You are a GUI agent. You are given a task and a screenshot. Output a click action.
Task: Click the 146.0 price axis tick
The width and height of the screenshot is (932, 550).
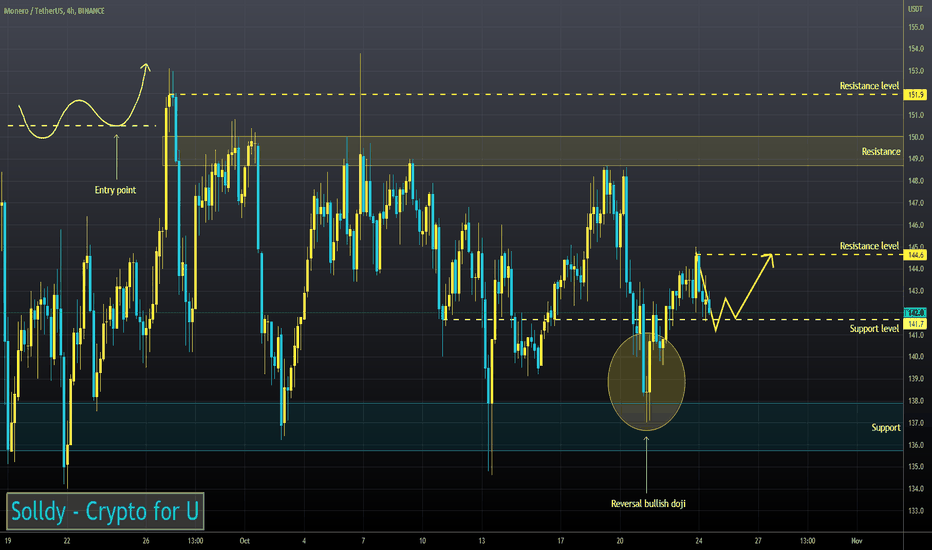916,225
